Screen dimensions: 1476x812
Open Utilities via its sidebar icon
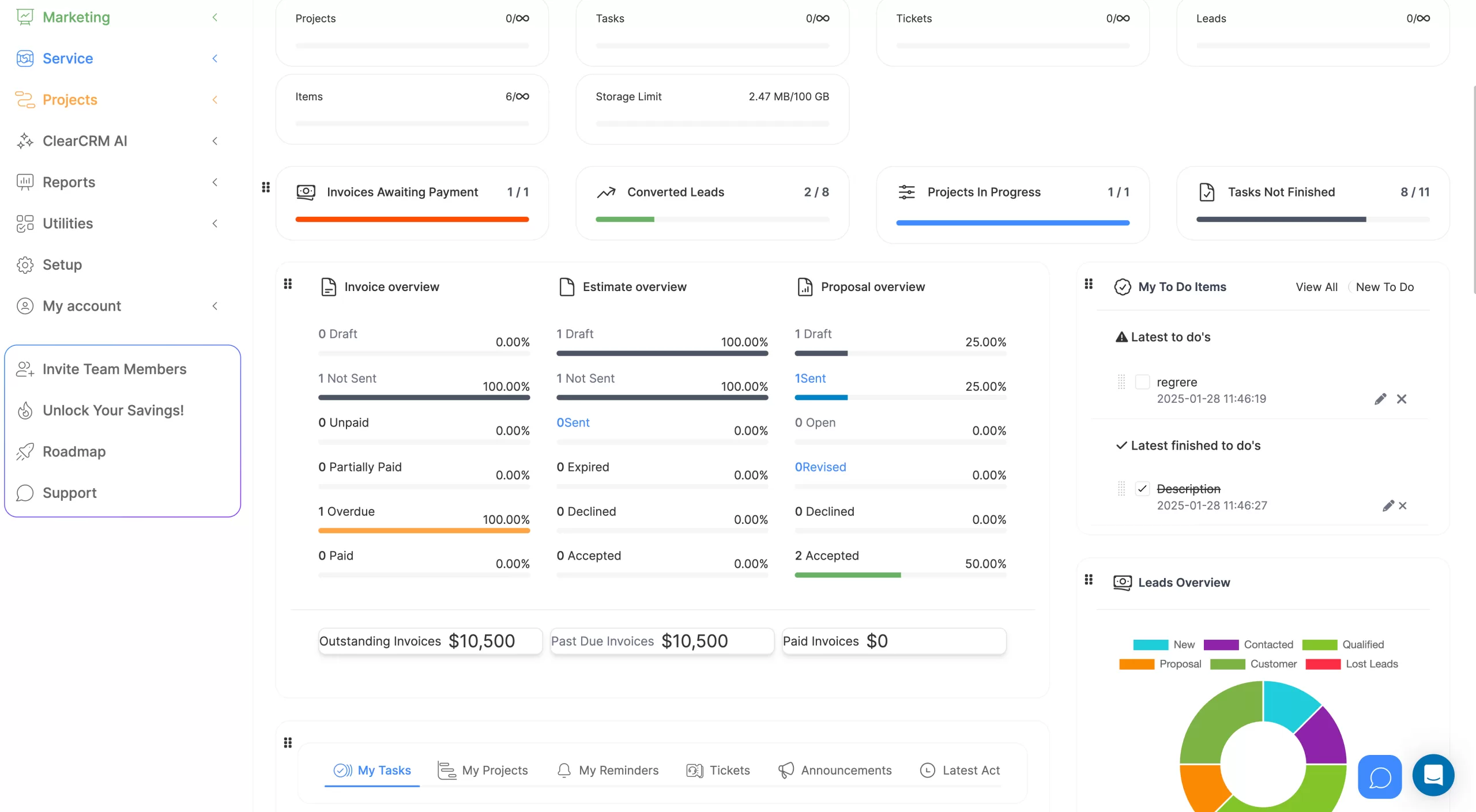click(25, 224)
